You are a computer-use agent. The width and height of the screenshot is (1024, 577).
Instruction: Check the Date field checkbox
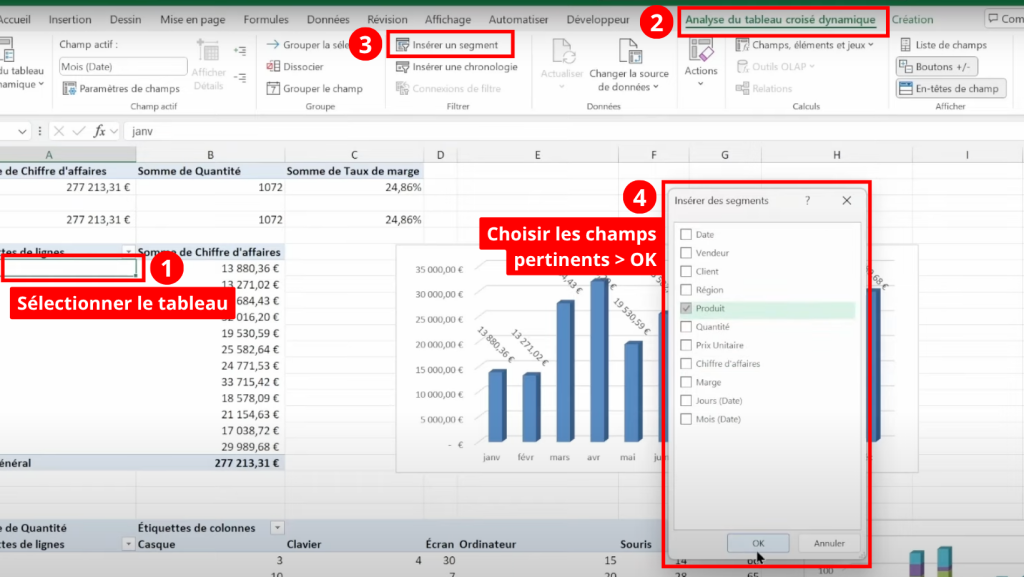point(686,234)
